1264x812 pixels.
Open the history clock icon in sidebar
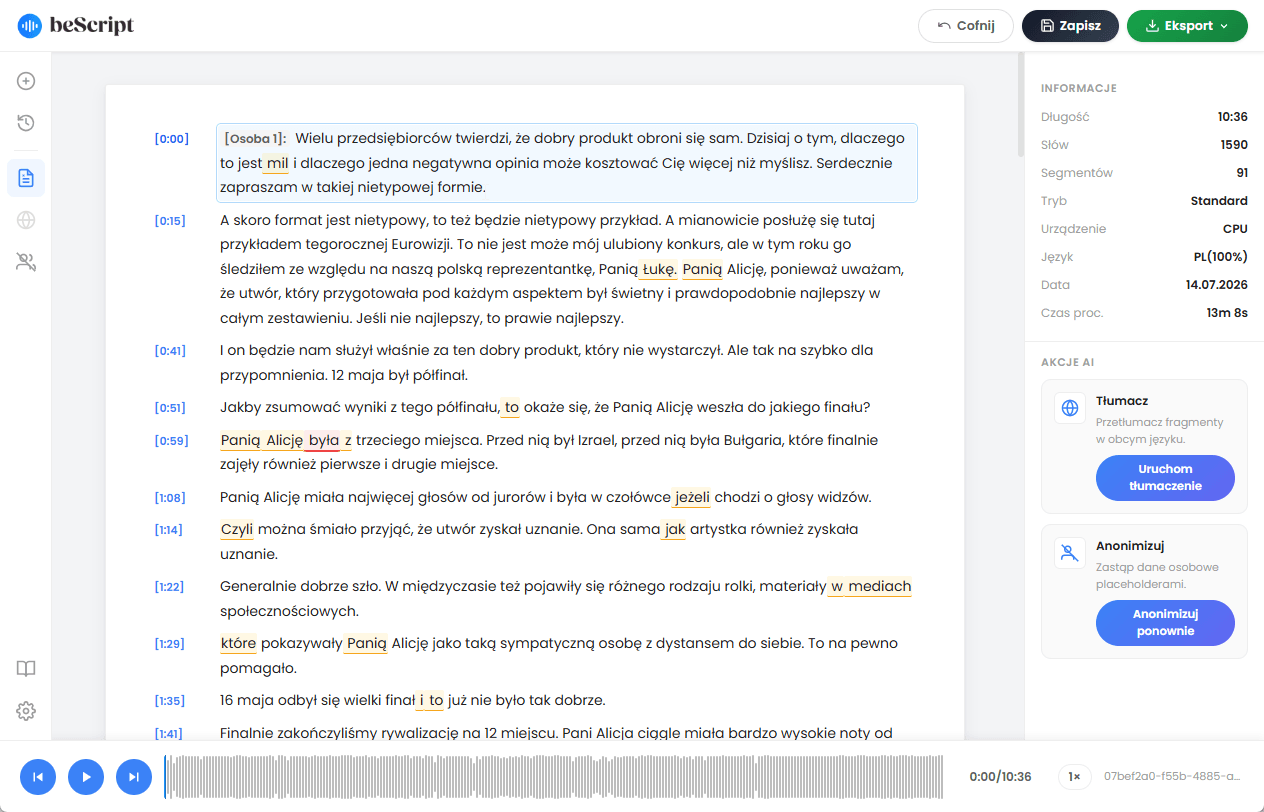[x=26, y=123]
